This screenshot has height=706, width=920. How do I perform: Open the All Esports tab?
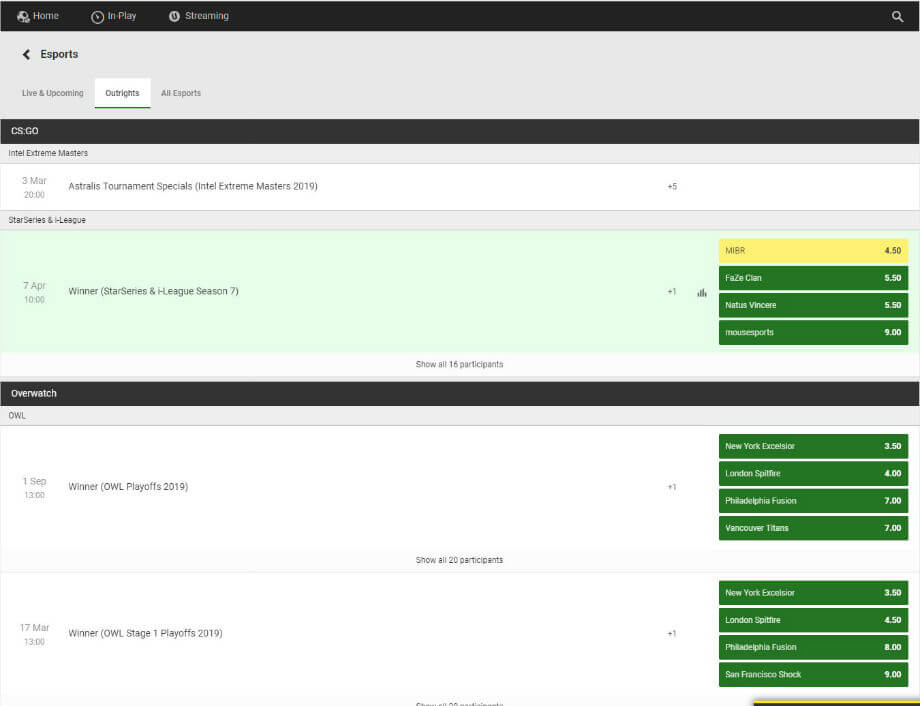[181, 93]
